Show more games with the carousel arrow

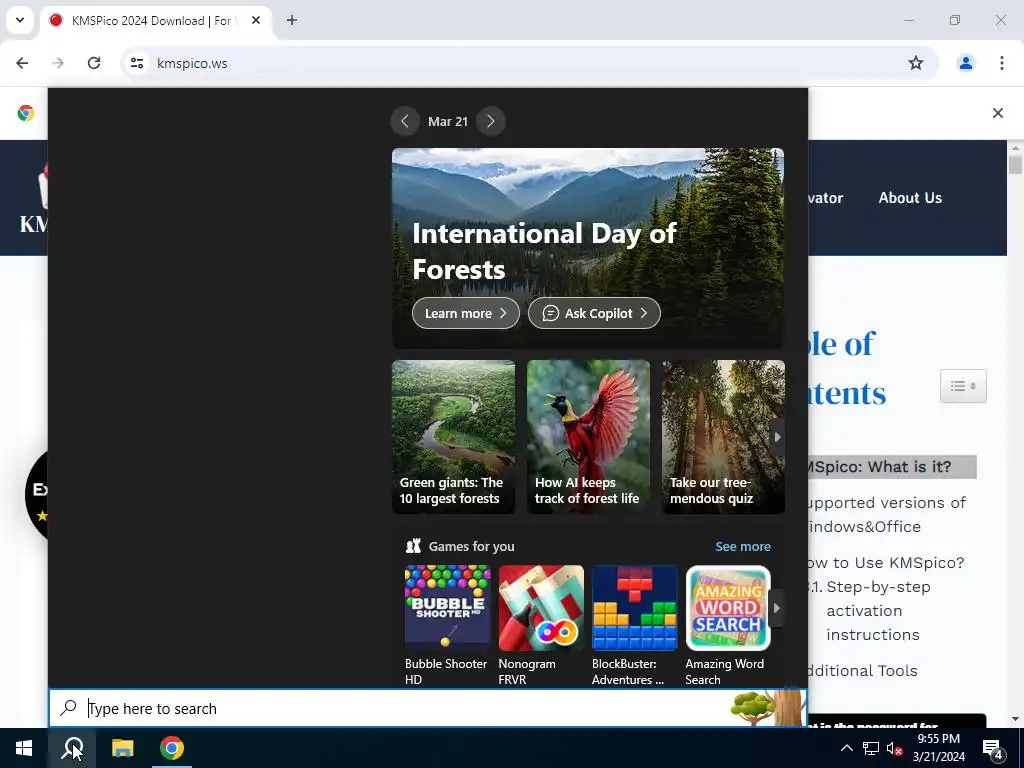776,608
